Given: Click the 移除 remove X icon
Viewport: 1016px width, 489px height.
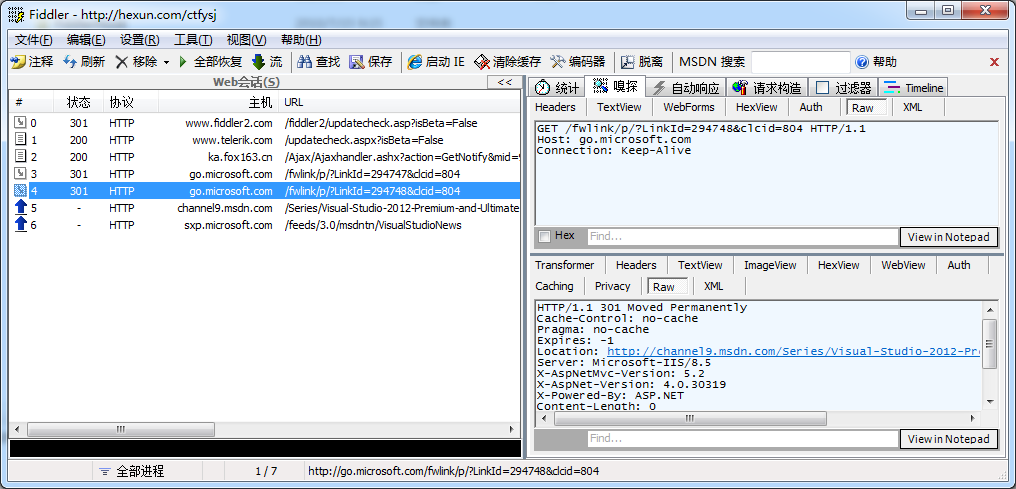Looking at the screenshot, I should (121, 62).
